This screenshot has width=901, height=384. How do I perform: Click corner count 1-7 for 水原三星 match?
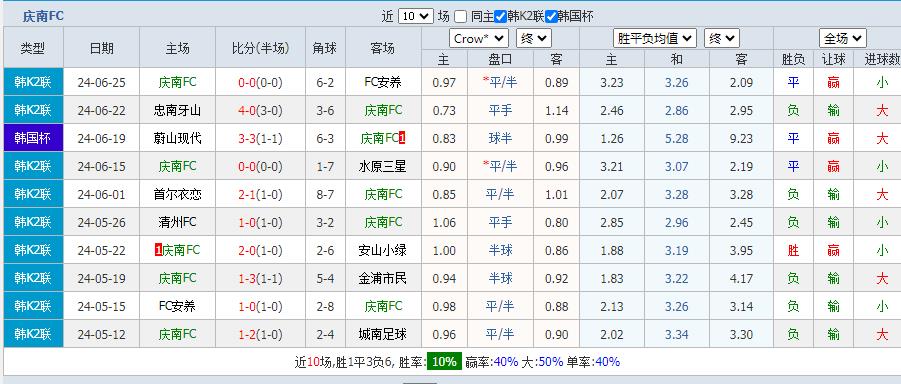[x=325, y=167]
